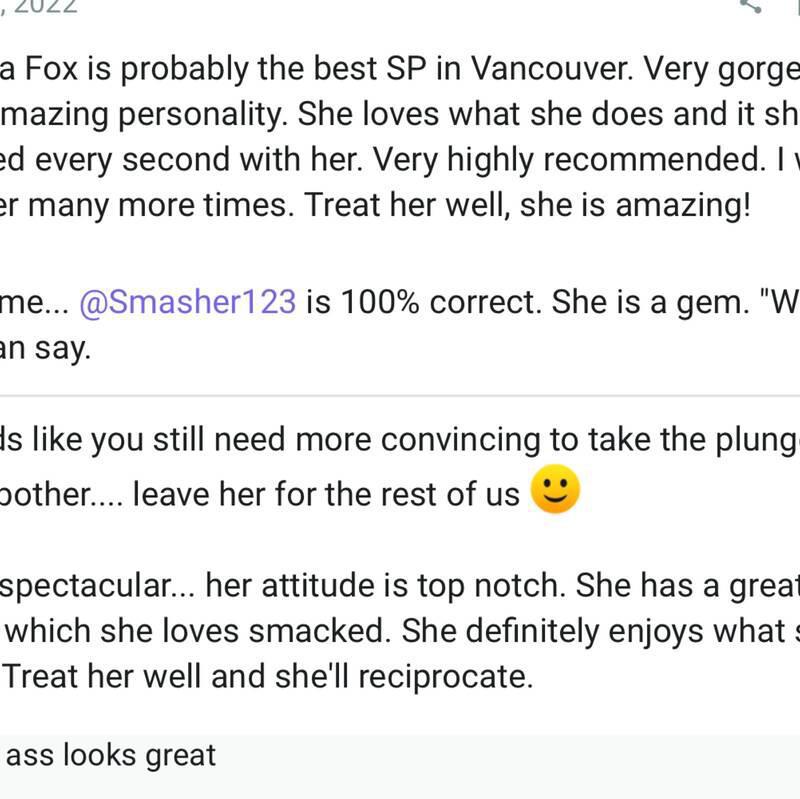This screenshot has width=800, height=799.
Task: Click the smiley face emoji
Action: pos(555,489)
